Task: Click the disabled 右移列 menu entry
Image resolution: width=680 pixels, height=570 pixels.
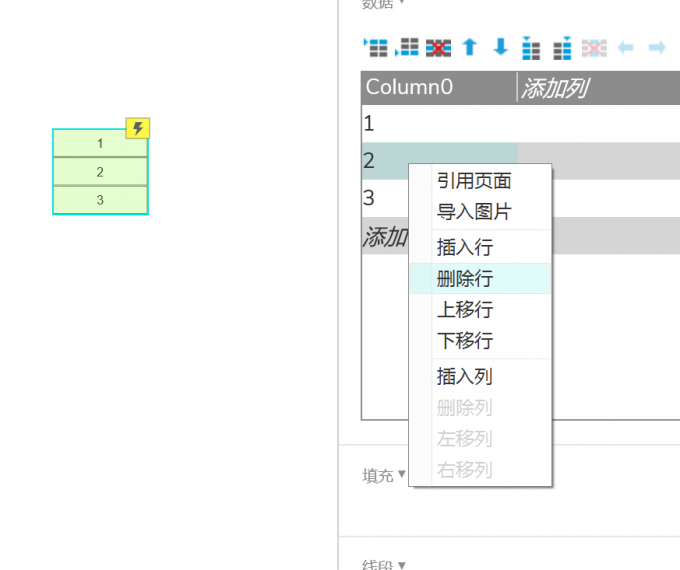Action: click(x=481, y=469)
